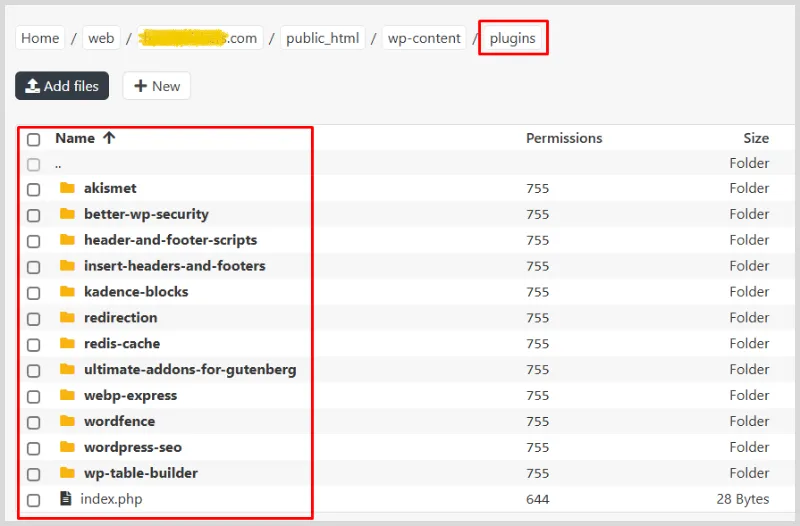Check the ultimate-addons-for-gutenberg checkbox
Image resolution: width=800 pixels, height=526 pixels.
pyautogui.click(x=34, y=370)
